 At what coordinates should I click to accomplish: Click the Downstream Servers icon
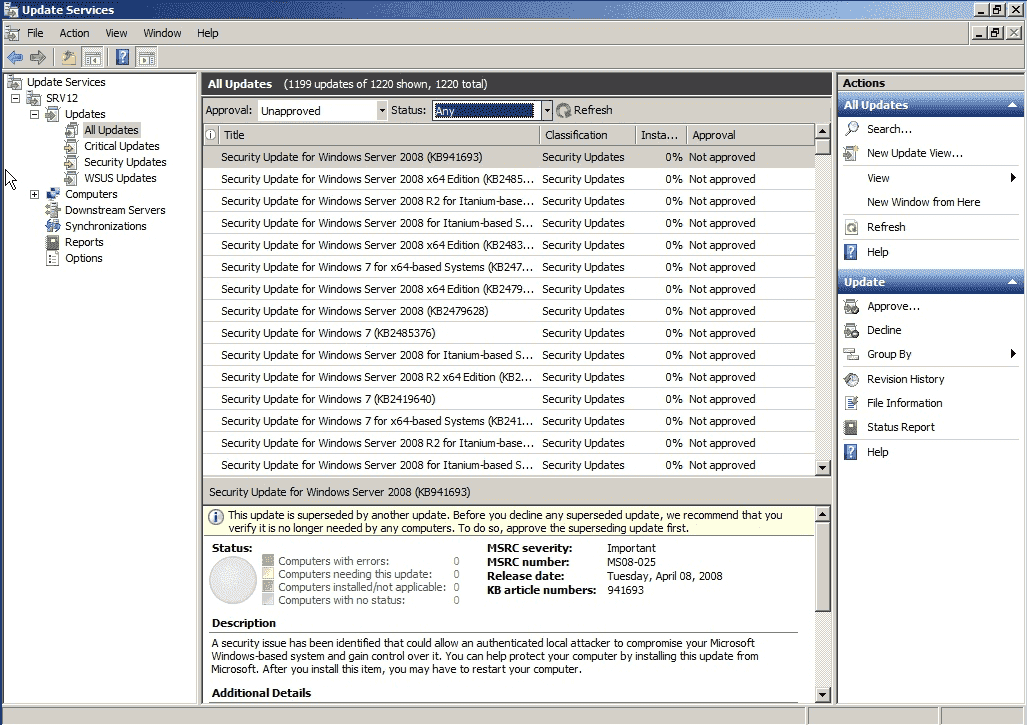pos(52,210)
